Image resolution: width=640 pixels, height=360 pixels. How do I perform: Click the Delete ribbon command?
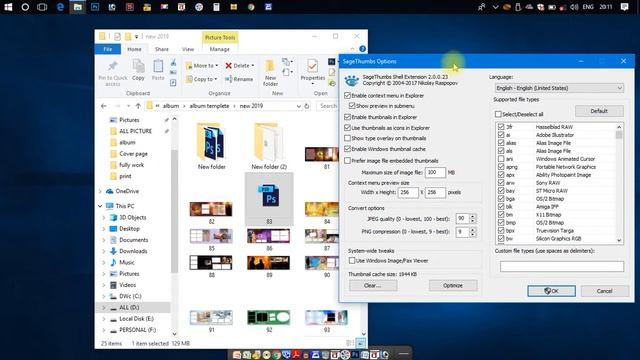tap(239, 65)
